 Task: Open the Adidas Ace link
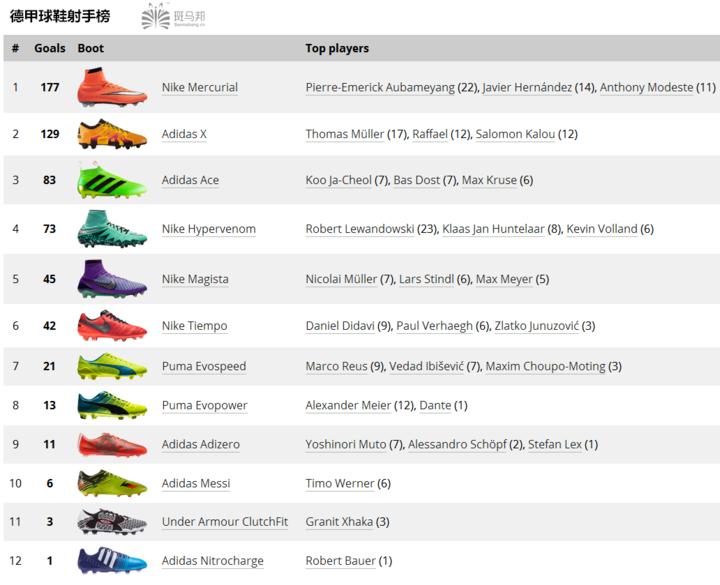[190, 180]
